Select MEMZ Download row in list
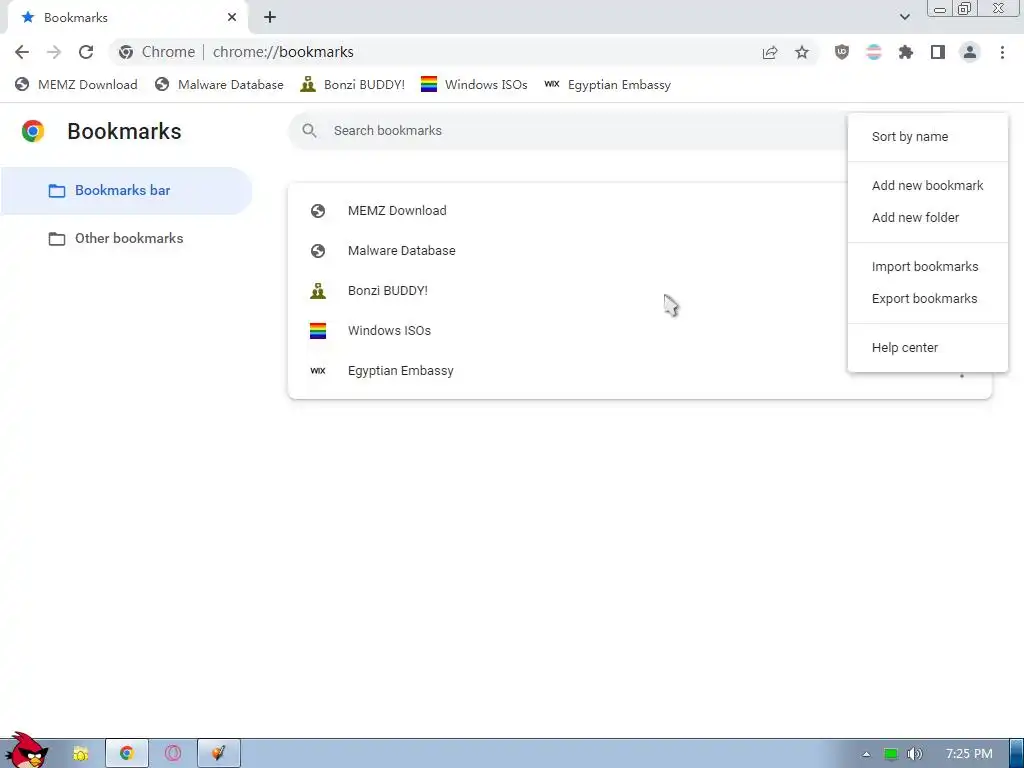The image size is (1024, 768). pyautogui.click(x=568, y=211)
